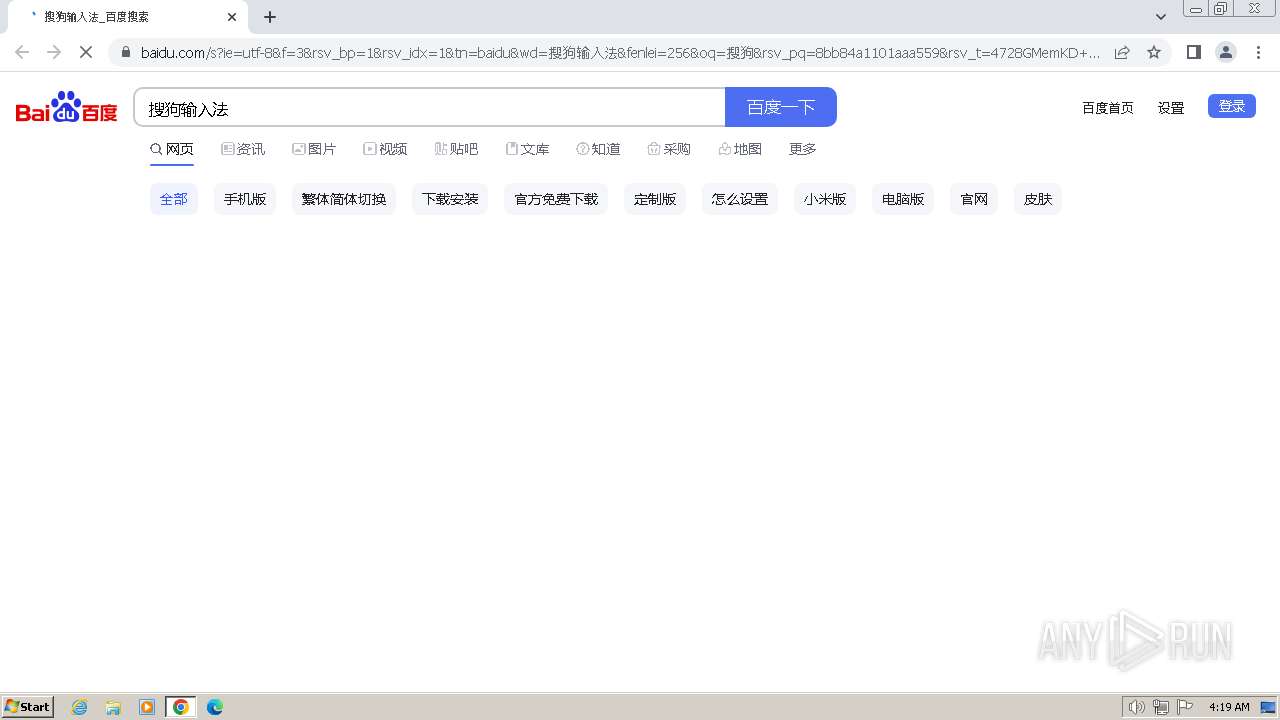Bookmark this page with the star
Image resolution: width=1280 pixels, height=720 pixels.
tap(1154, 52)
